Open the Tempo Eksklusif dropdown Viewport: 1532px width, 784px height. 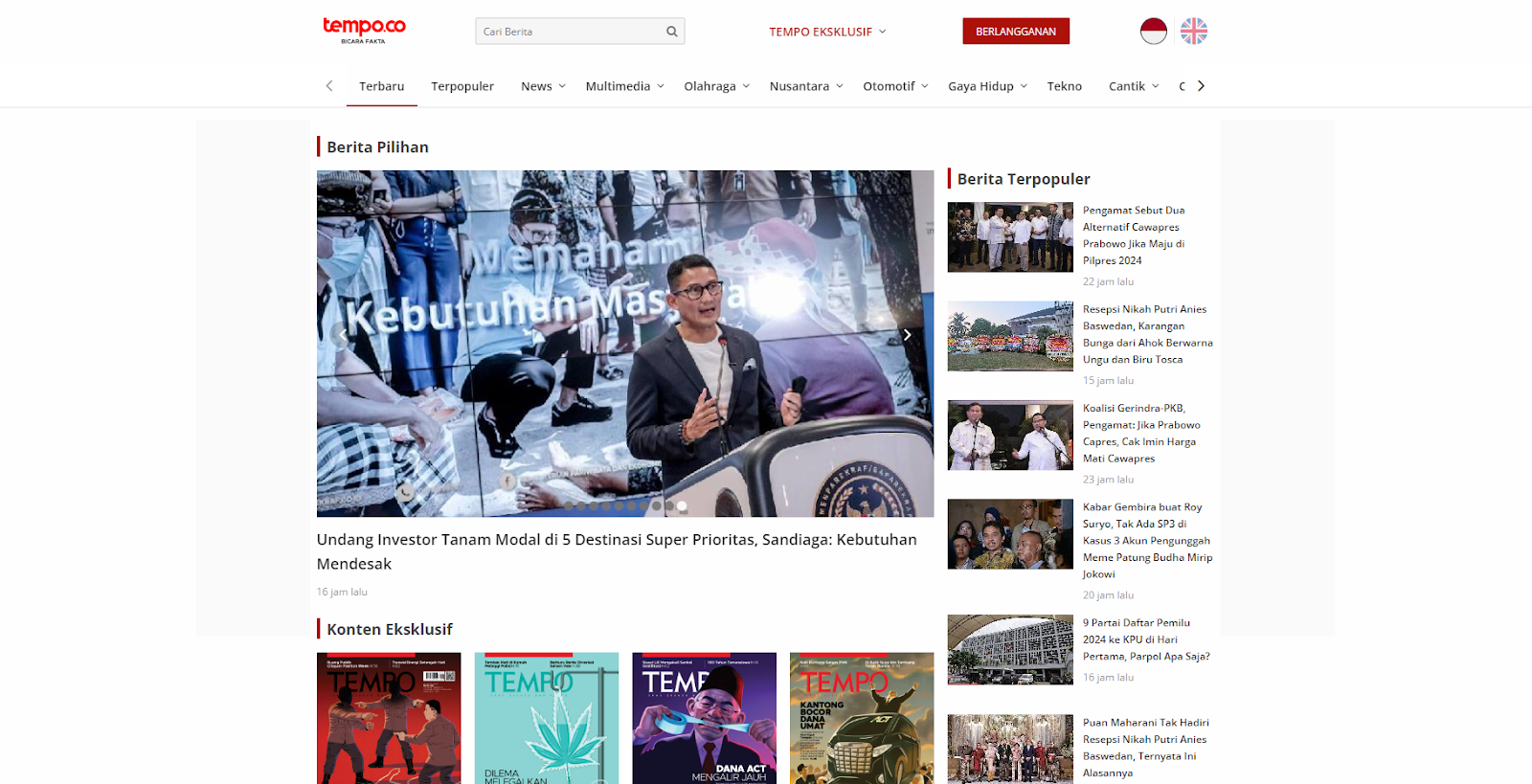pos(827,32)
